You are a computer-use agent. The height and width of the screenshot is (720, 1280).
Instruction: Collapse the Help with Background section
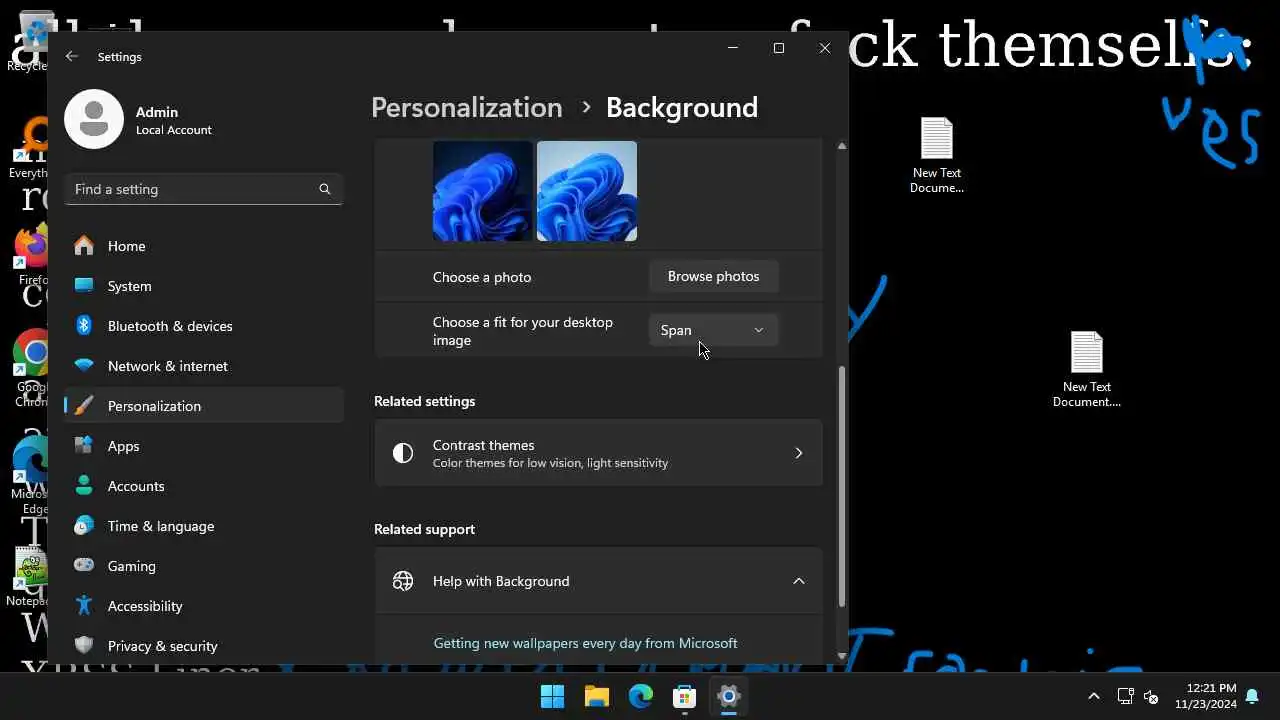tap(798, 581)
